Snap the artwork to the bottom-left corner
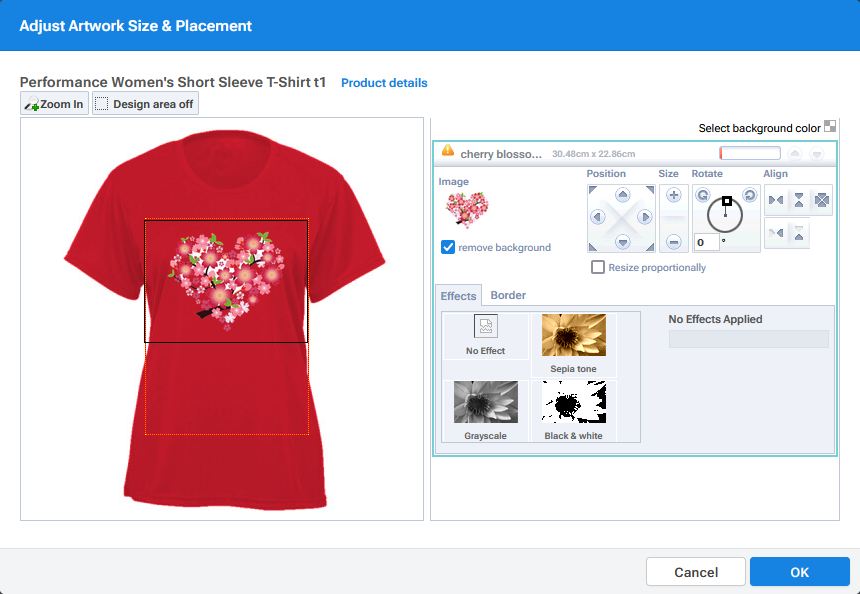 click(592, 247)
